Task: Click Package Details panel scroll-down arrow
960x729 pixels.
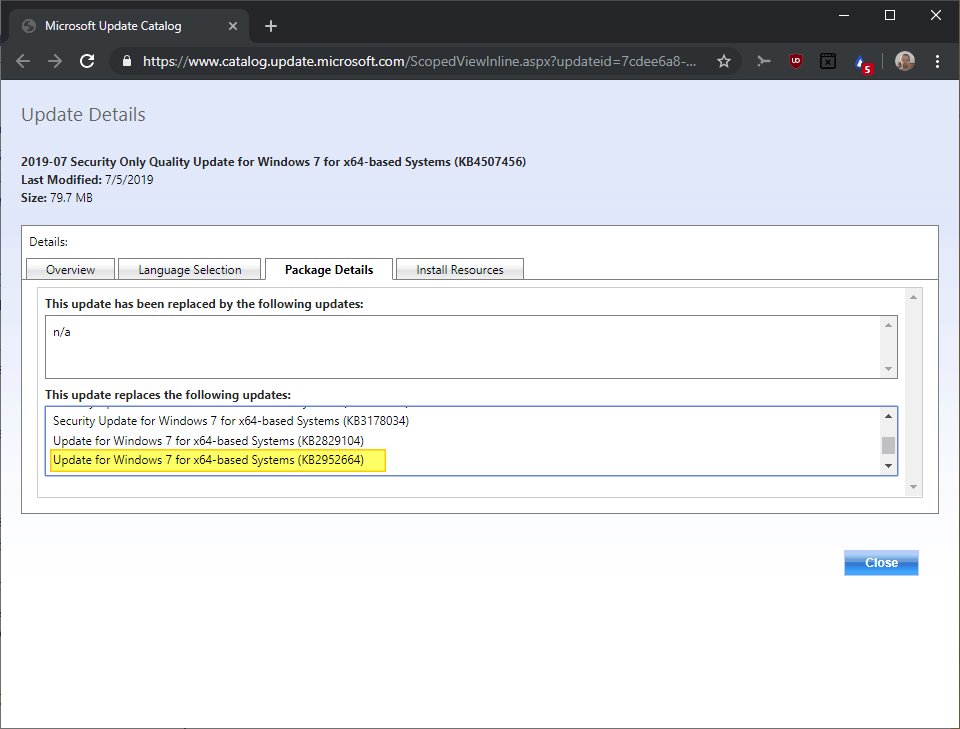Action: pos(913,487)
